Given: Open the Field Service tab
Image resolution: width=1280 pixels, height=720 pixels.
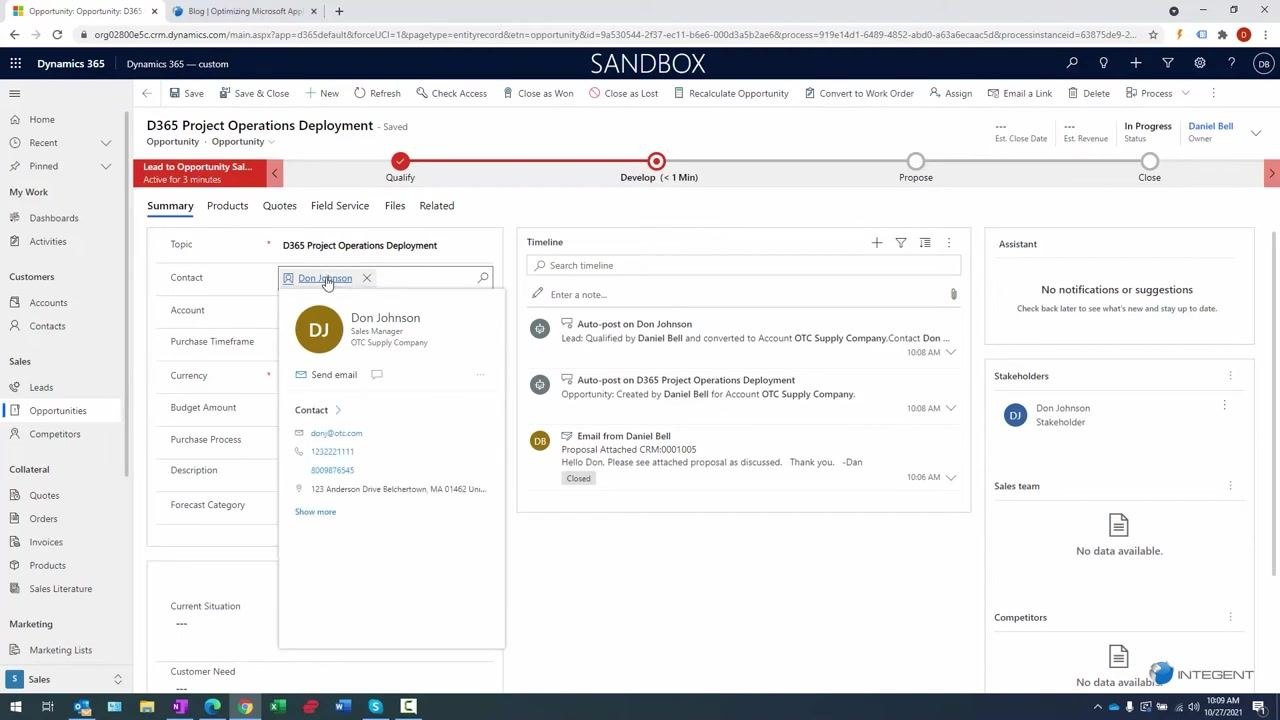Looking at the screenshot, I should click(x=340, y=205).
